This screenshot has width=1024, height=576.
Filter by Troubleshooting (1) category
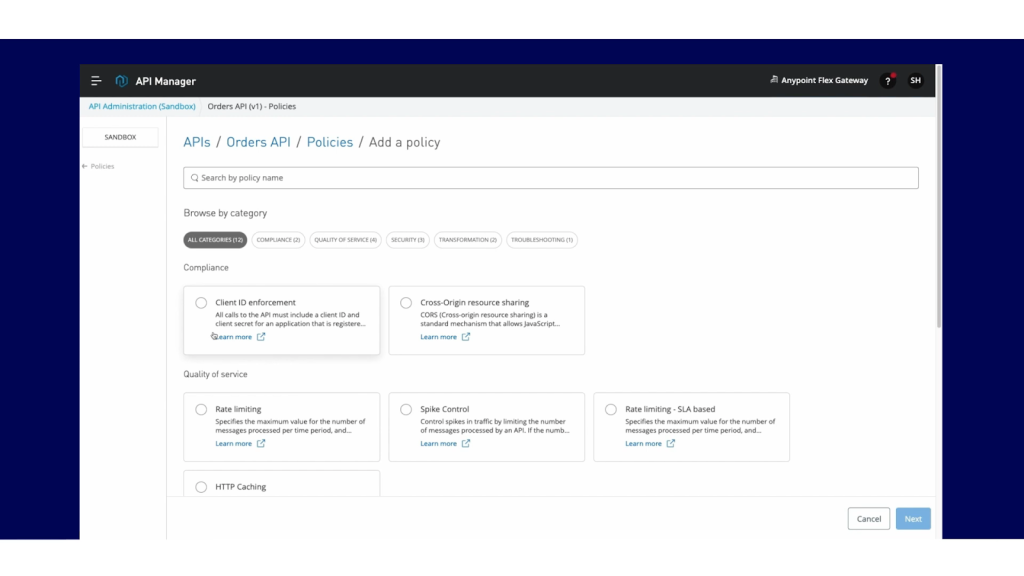coord(541,240)
